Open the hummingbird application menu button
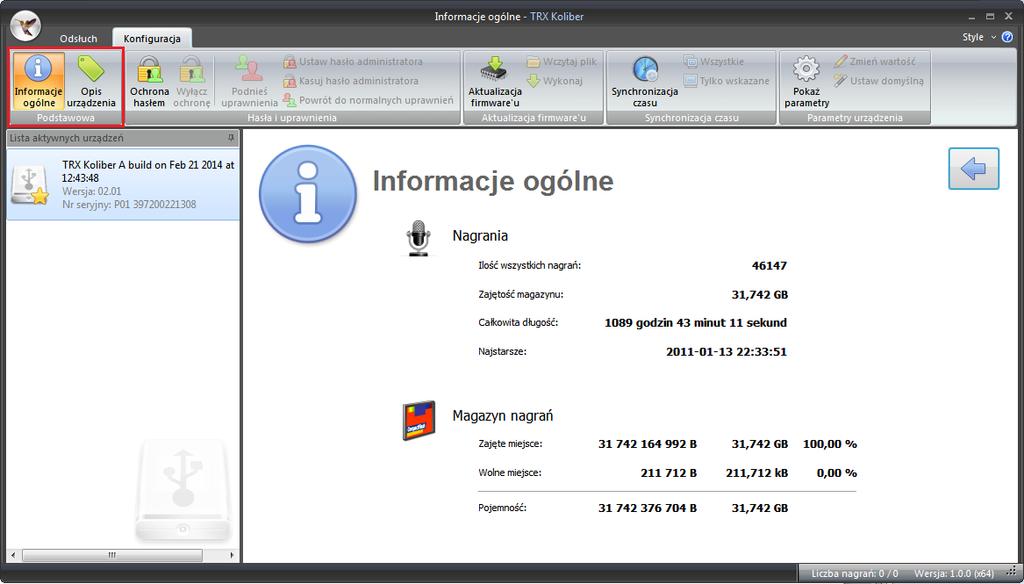This screenshot has height=584, width=1024. click(x=26, y=27)
